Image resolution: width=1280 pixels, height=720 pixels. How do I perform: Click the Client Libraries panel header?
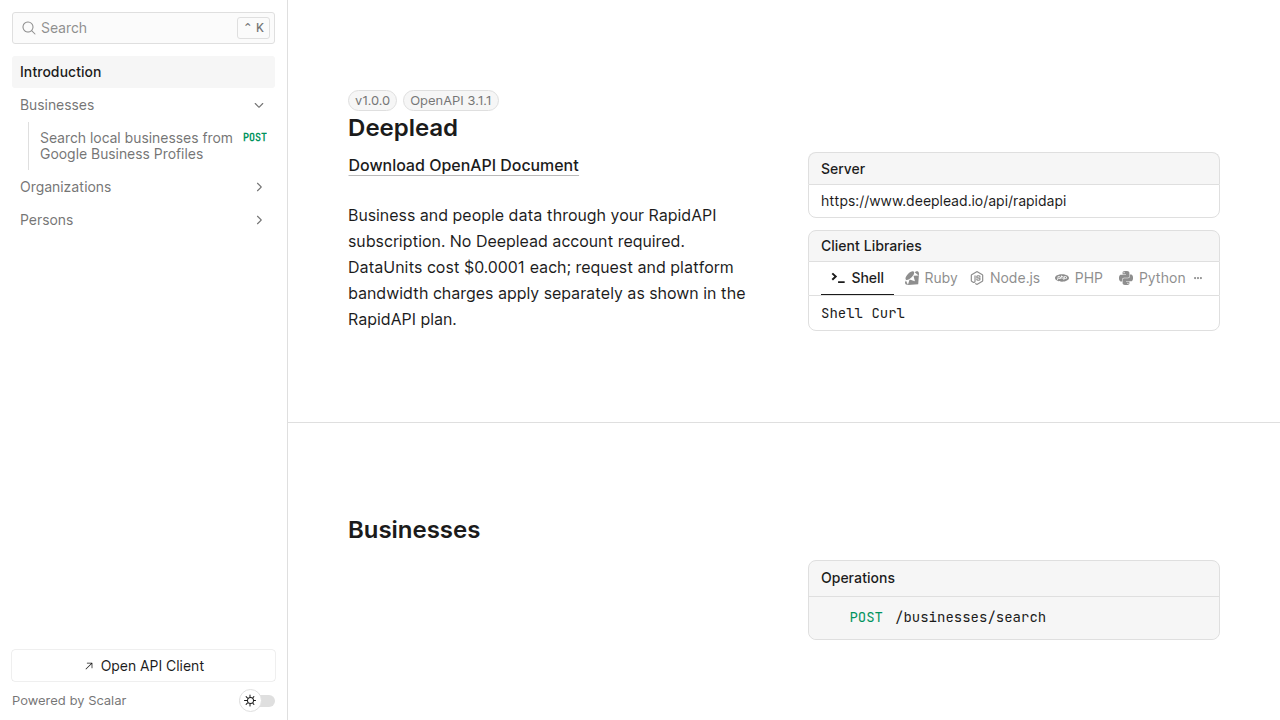(x=1014, y=246)
